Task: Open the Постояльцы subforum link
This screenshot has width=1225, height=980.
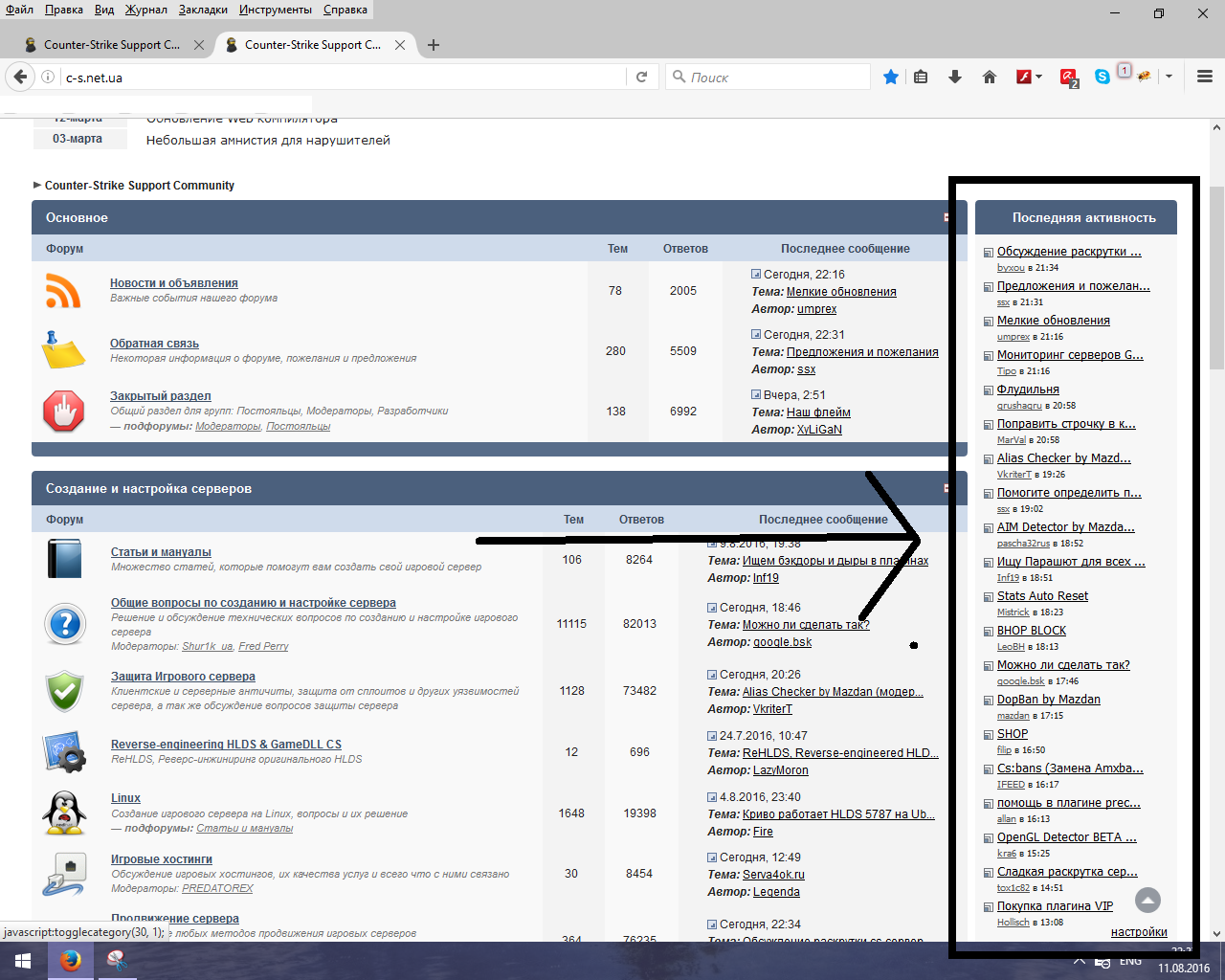Action: tap(299, 427)
